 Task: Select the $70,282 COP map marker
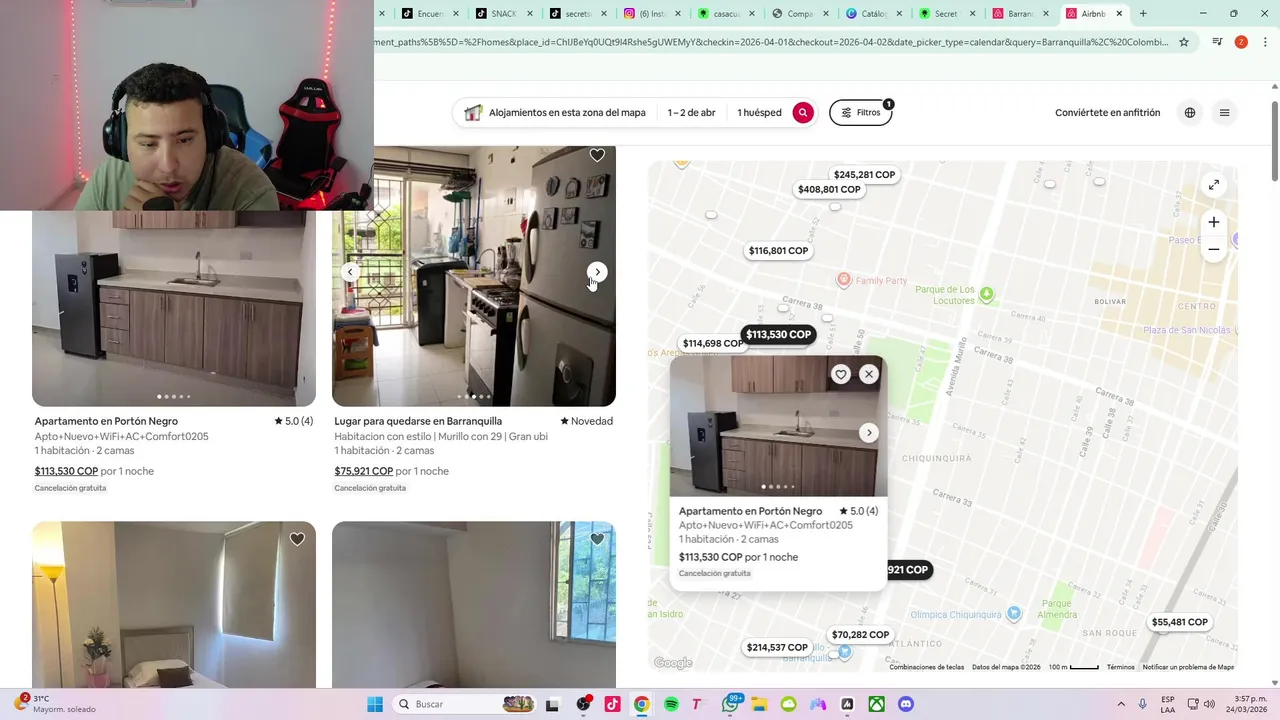(x=860, y=635)
